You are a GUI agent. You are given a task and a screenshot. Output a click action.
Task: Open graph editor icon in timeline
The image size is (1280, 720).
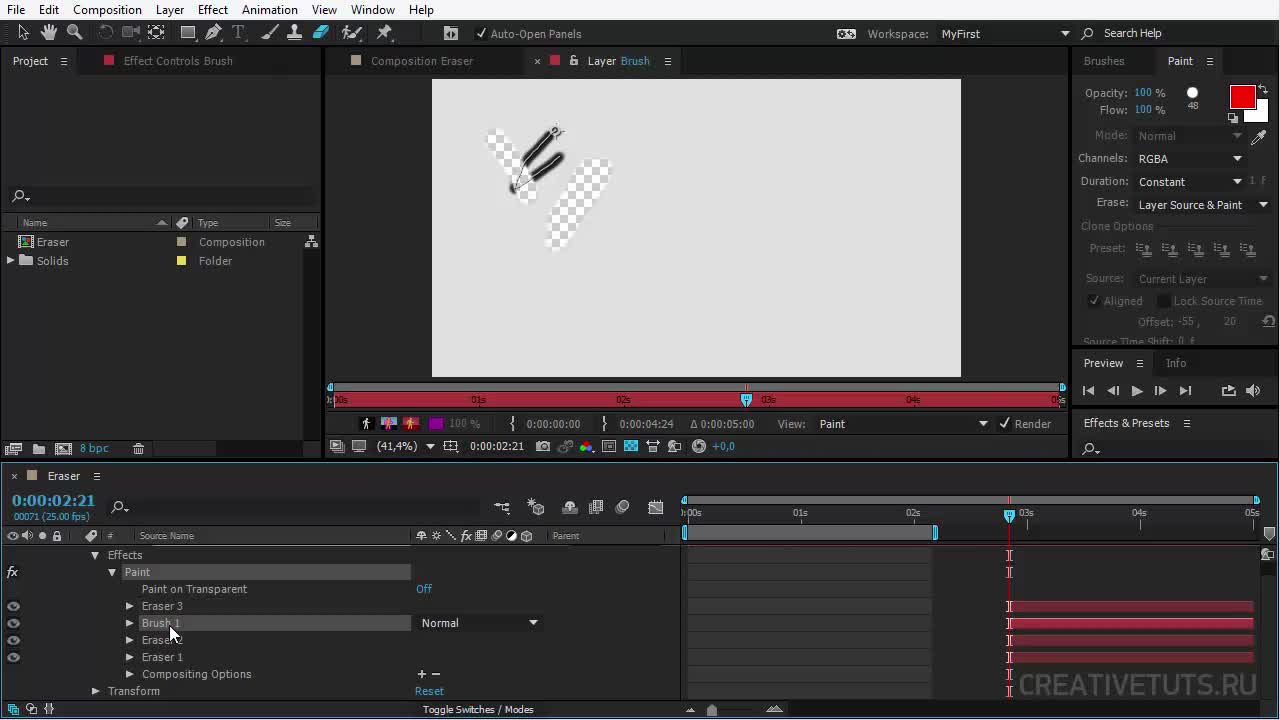[x=656, y=507]
